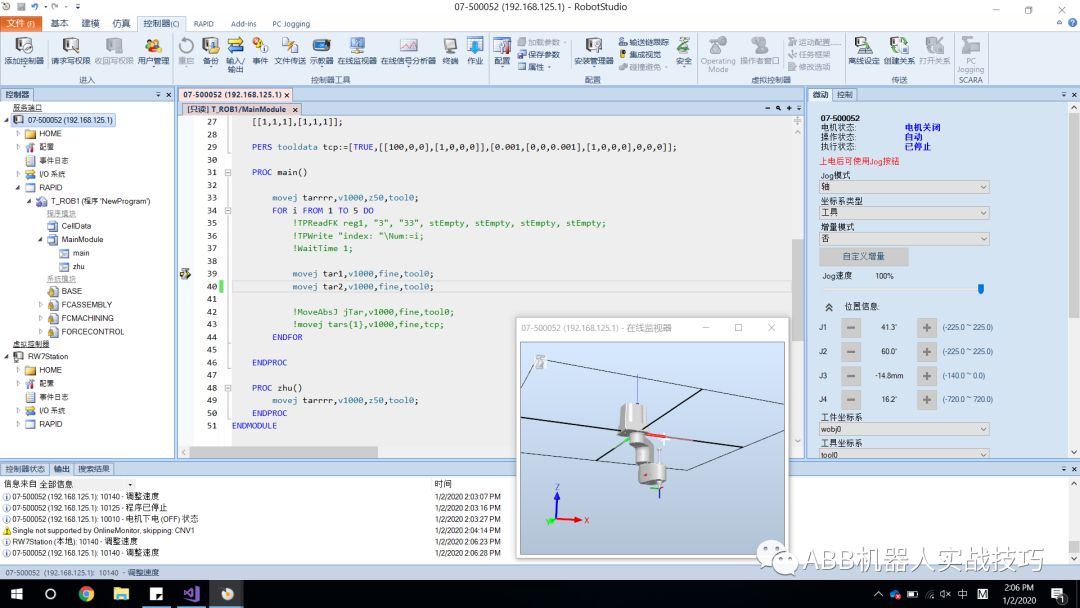Switch to the 基本 ribbon tab

(59, 23)
